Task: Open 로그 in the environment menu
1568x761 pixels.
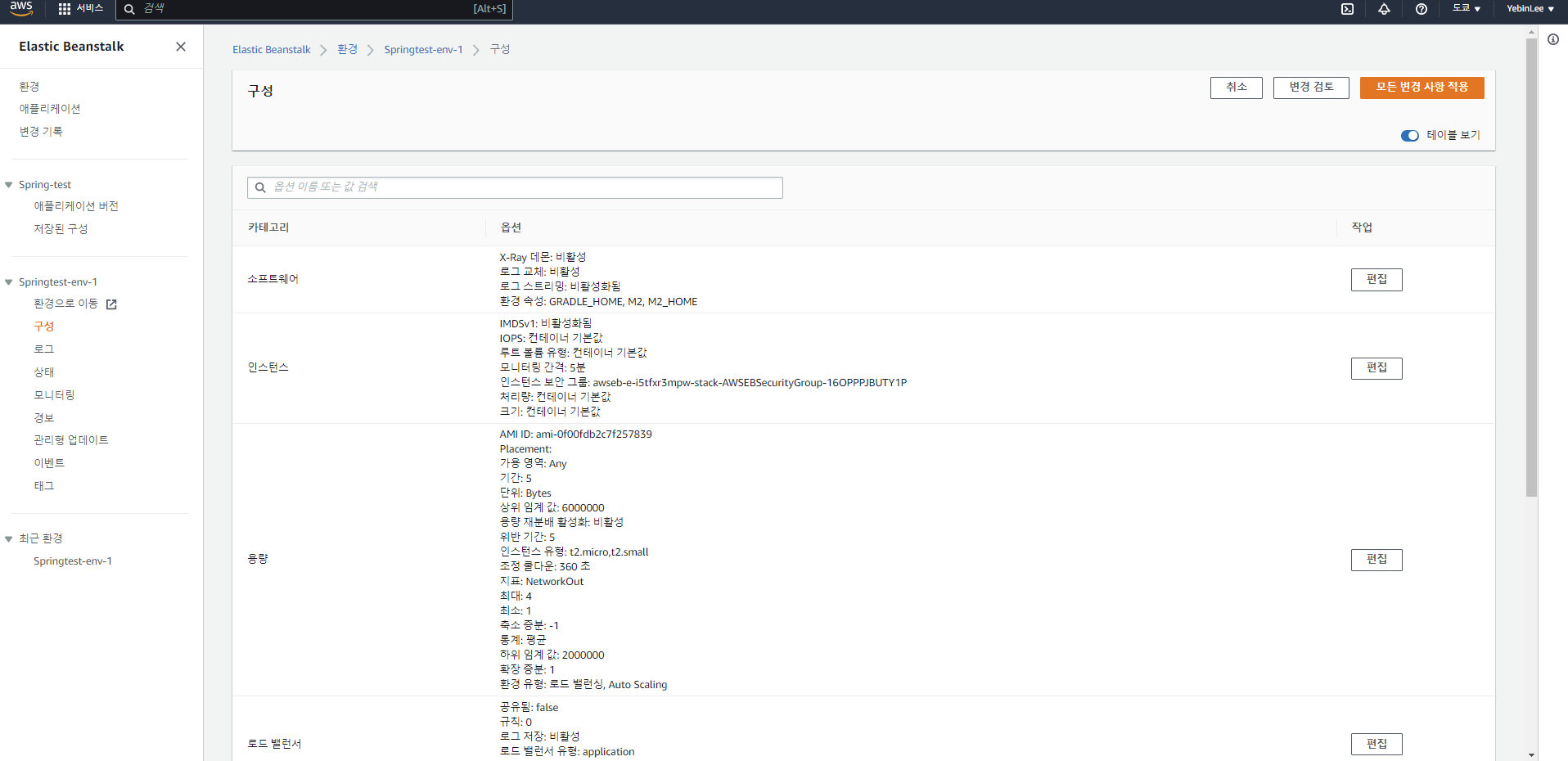Action: 44,349
